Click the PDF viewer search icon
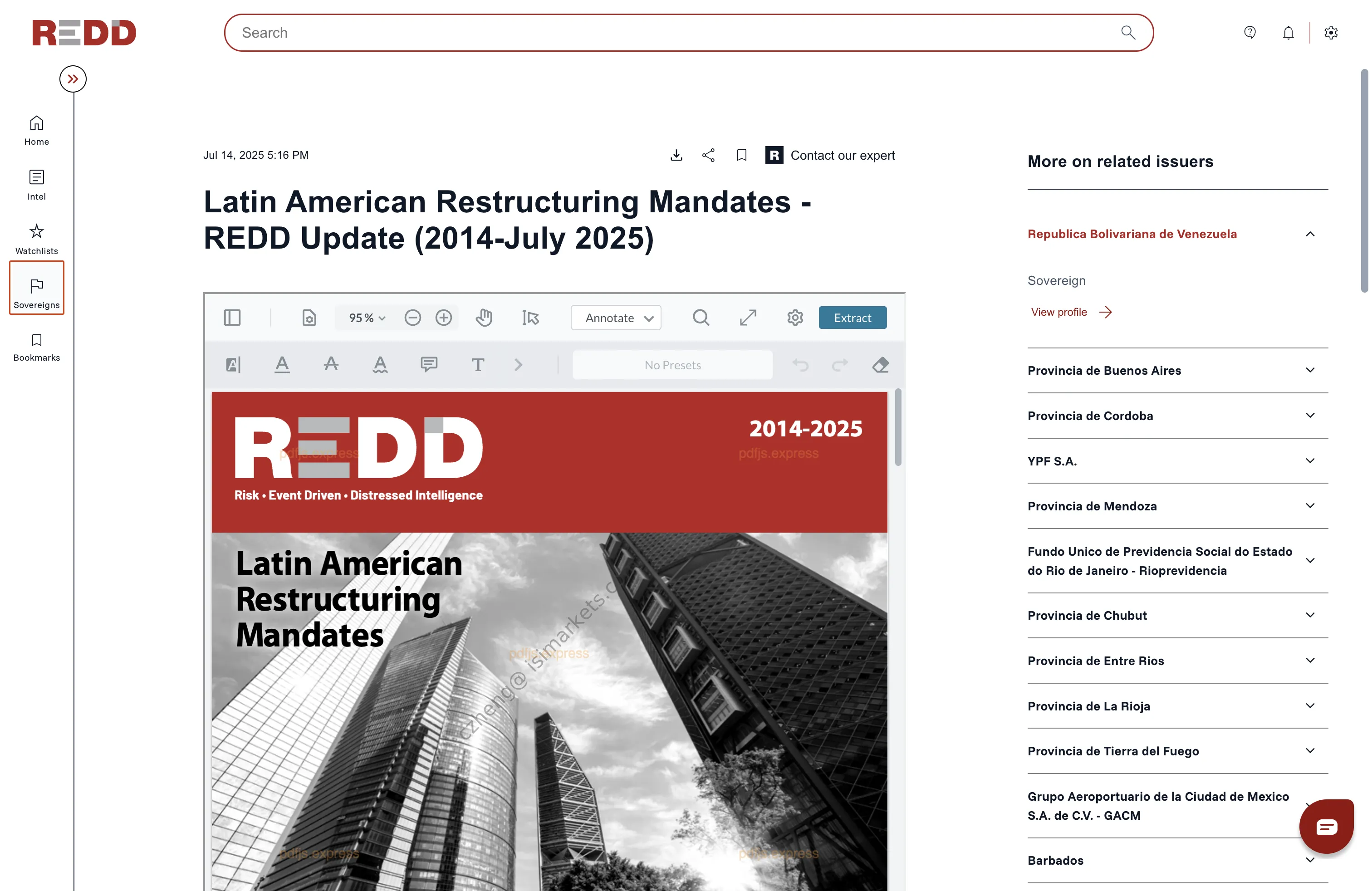 click(701, 318)
